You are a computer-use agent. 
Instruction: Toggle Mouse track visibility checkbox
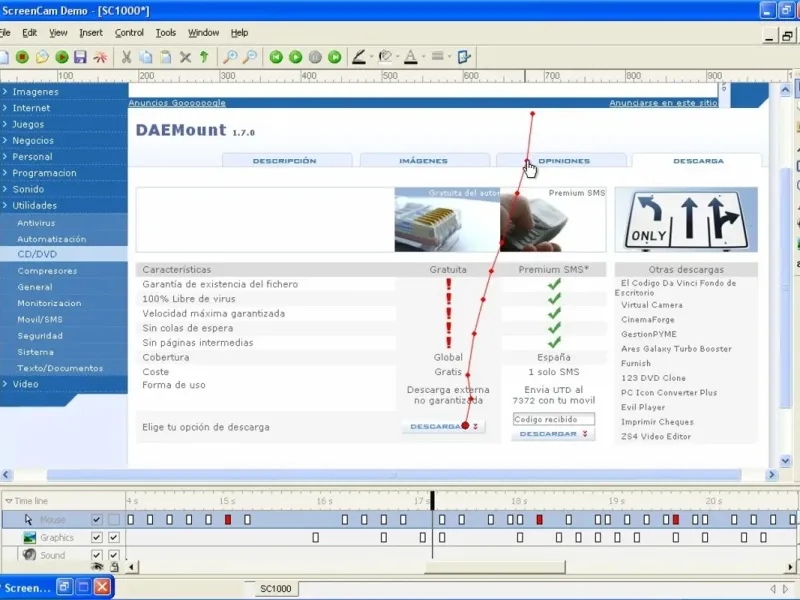pyautogui.click(x=96, y=520)
